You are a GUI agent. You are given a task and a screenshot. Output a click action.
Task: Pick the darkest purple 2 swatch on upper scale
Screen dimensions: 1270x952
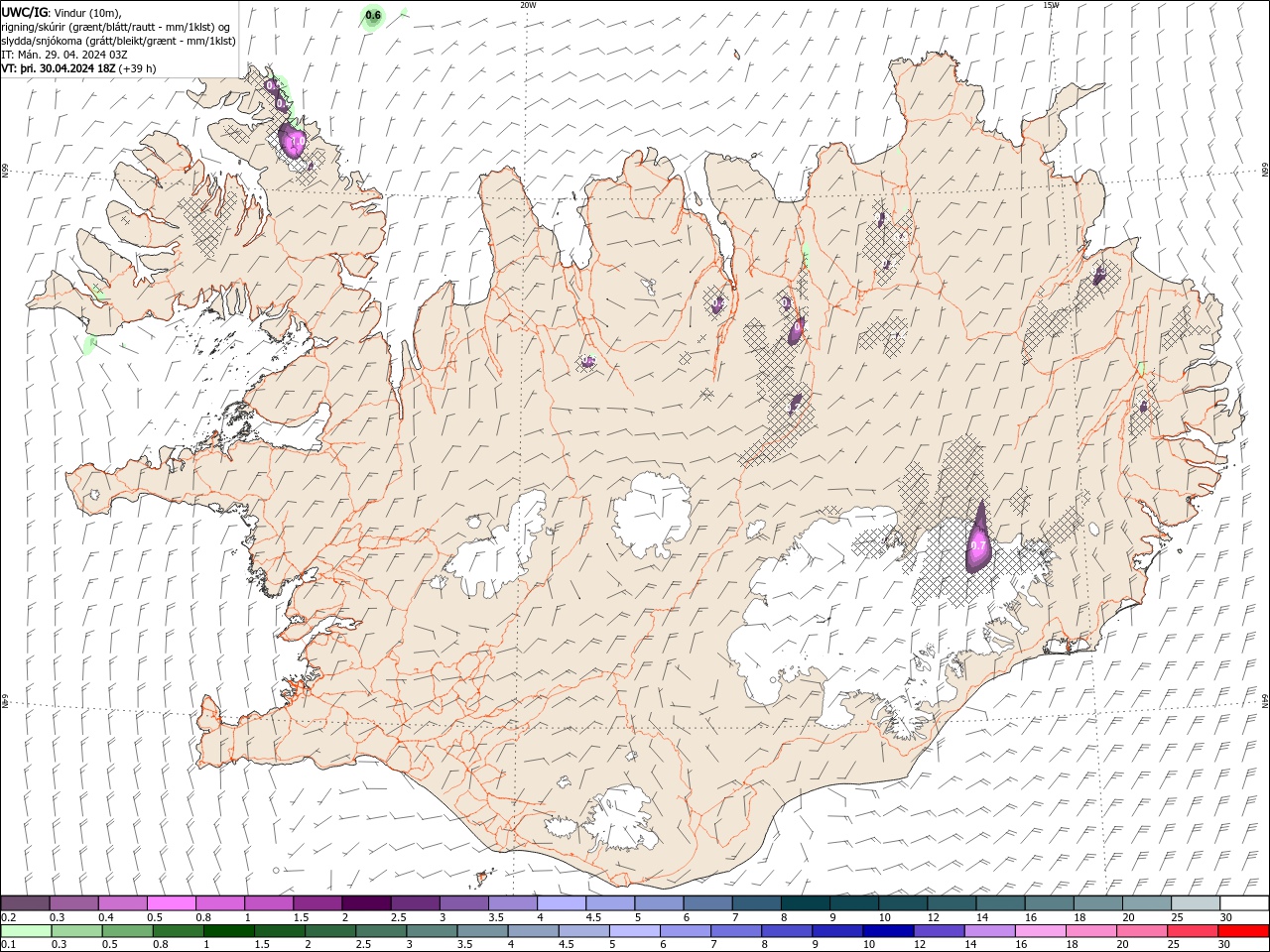pos(366,903)
